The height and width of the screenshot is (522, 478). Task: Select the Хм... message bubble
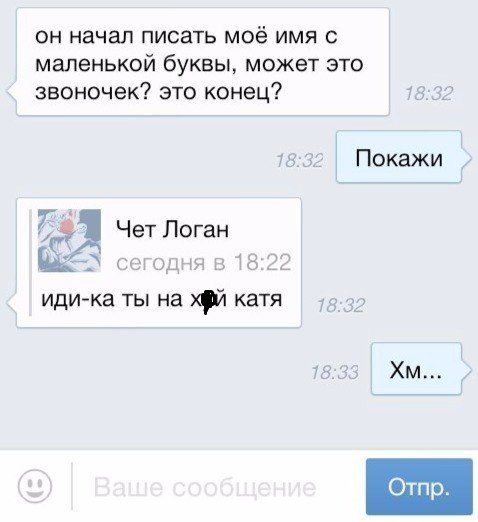(x=416, y=369)
